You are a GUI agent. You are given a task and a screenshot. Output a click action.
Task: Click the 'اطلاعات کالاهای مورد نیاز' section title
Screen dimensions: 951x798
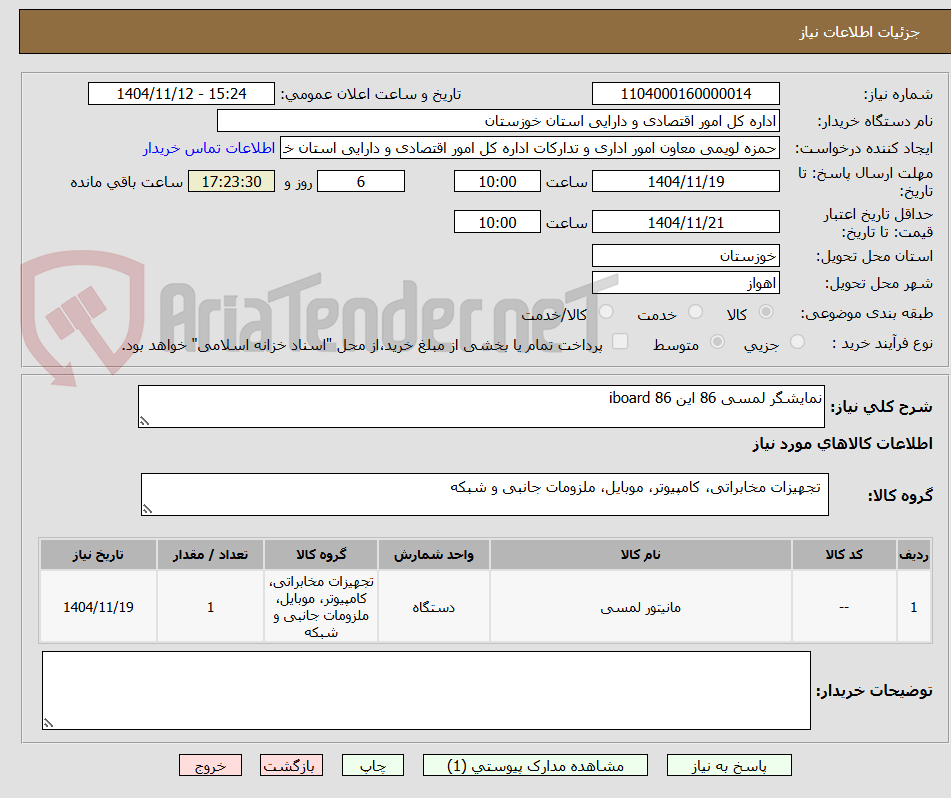point(842,444)
